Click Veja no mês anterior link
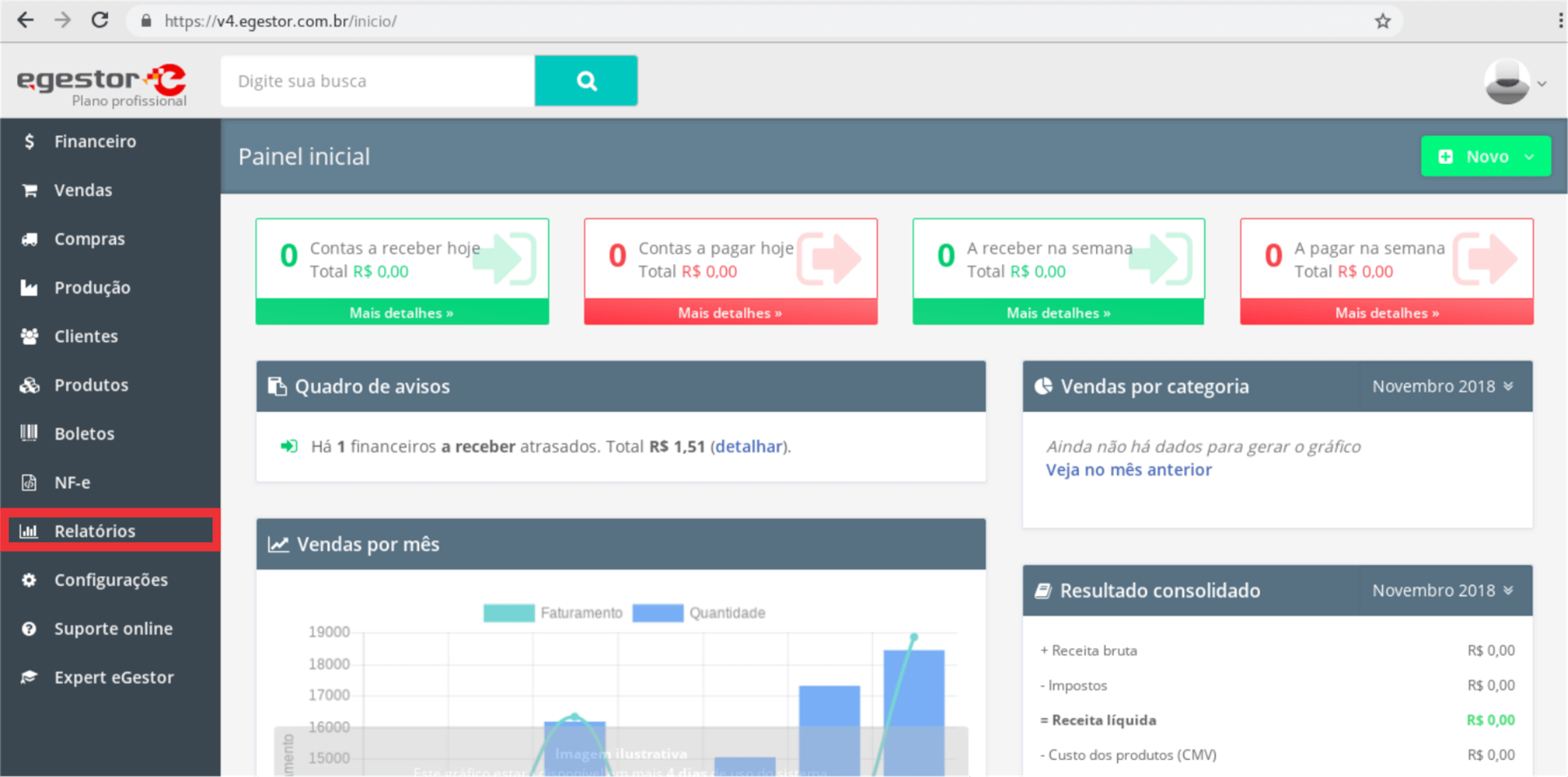 (x=1129, y=469)
